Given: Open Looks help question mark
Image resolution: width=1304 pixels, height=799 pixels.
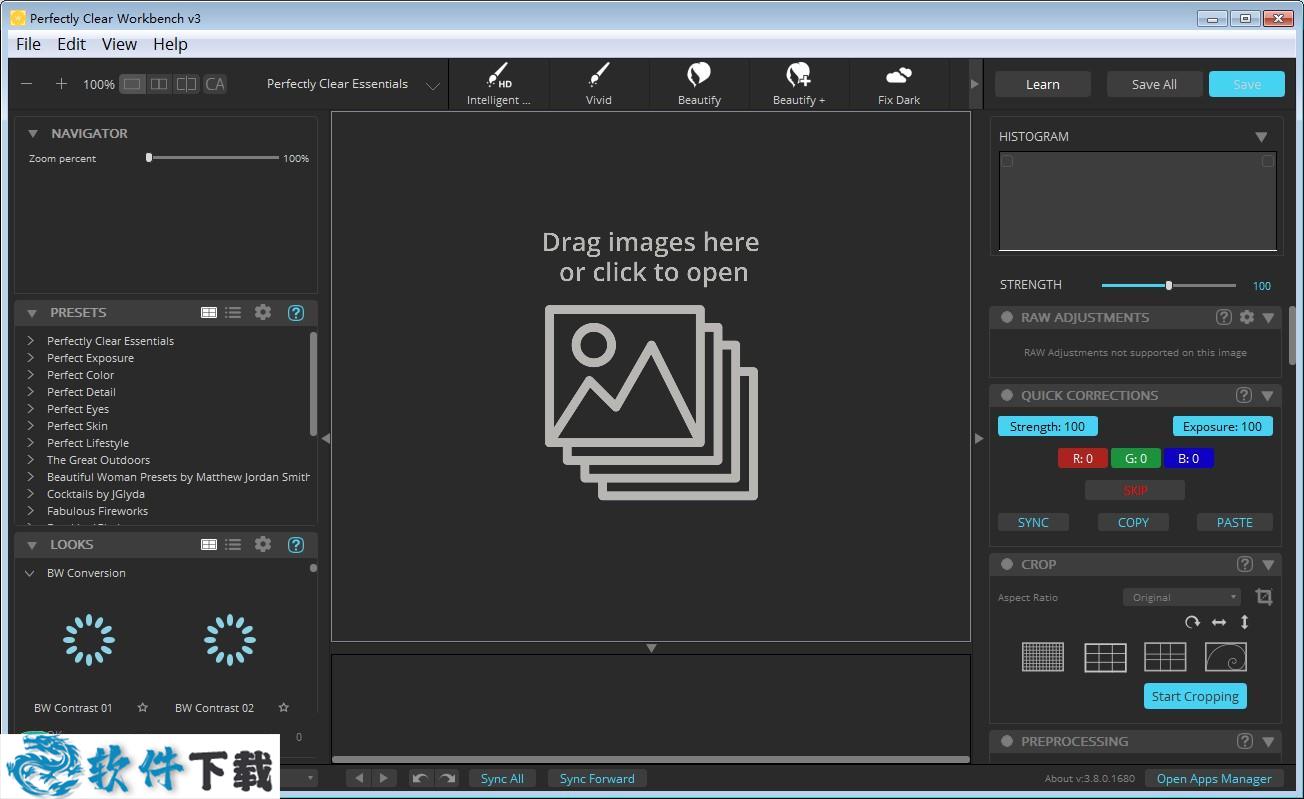Looking at the screenshot, I should pyautogui.click(x=296, y=544).
